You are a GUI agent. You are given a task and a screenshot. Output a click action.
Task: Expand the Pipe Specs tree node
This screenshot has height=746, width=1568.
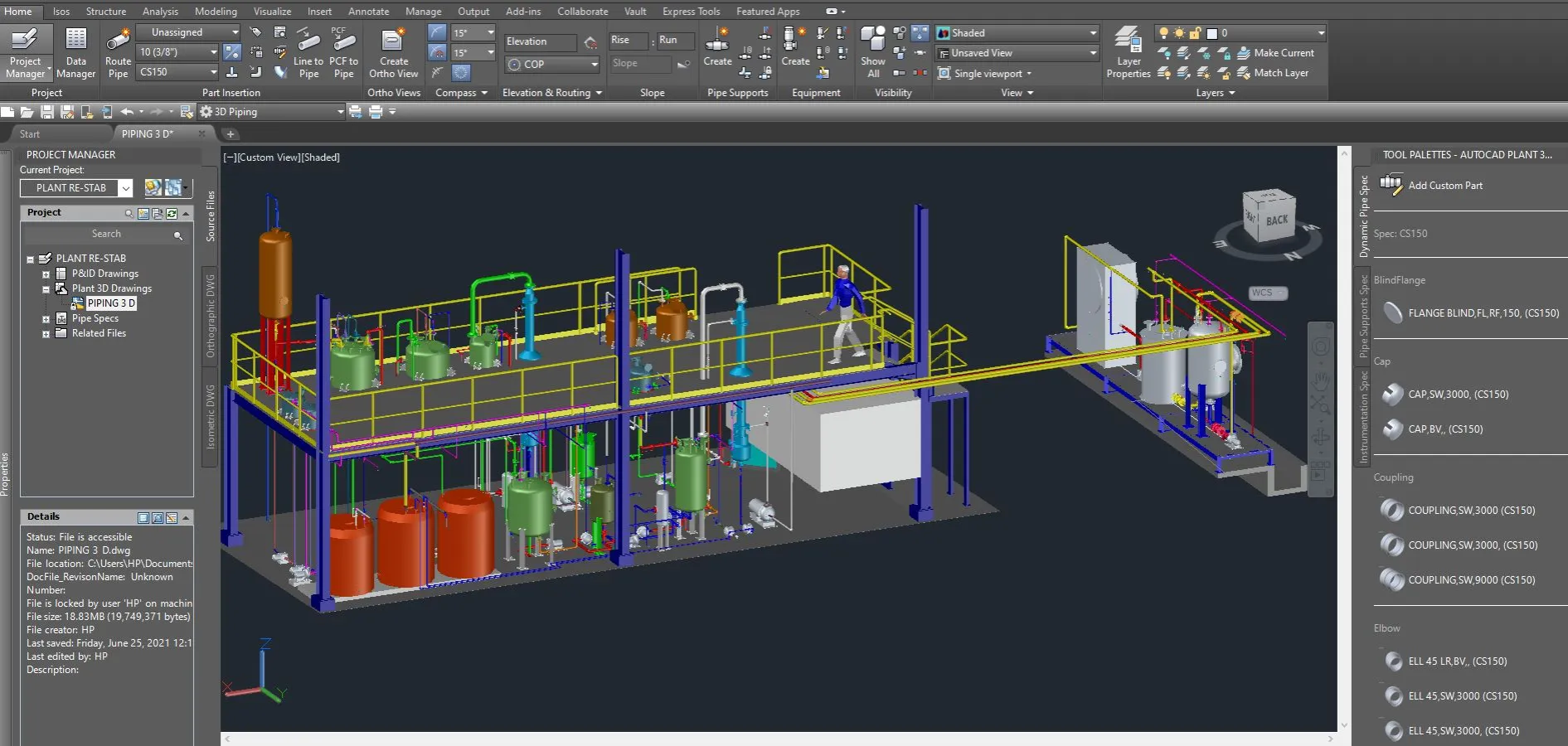(x=46, y=319)
